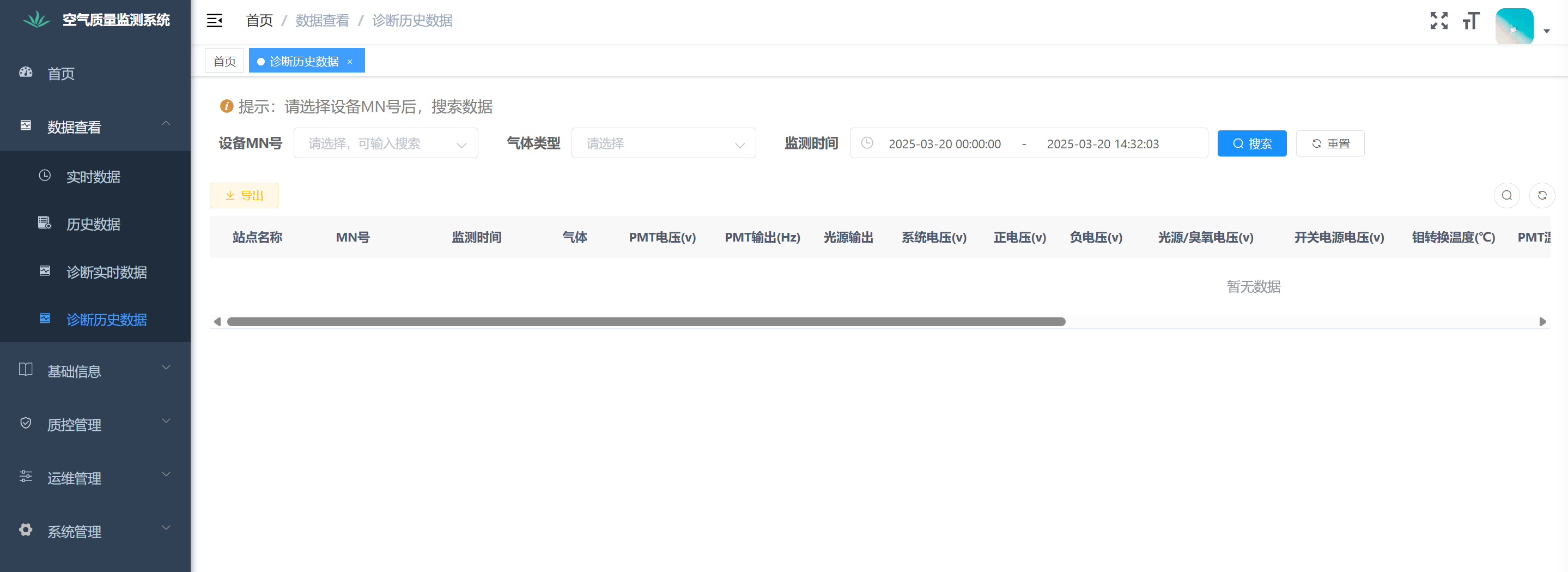The image size is (1568, 572).
Task: Open column search using the magnifier icon
Action: click(x=1506, y=195)
